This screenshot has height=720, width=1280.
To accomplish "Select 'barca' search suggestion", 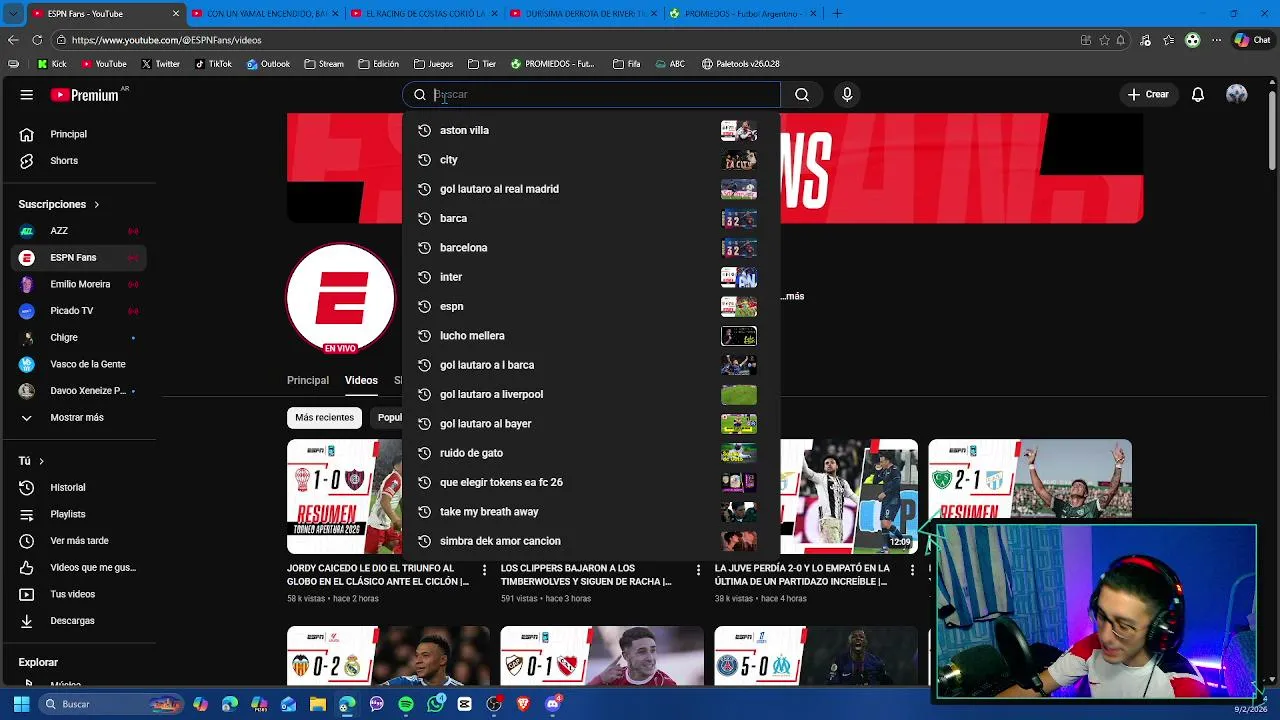I will tap(591, 218).
